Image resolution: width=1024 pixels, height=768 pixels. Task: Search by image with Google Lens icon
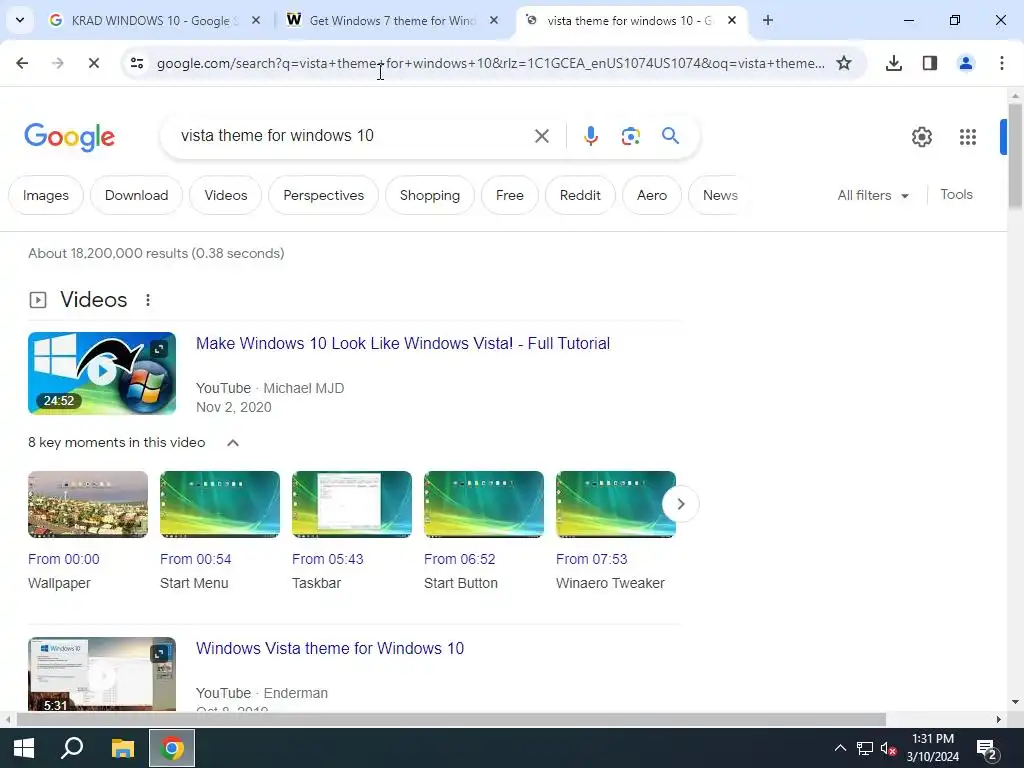pyautogui.click(x=630, y=136)
